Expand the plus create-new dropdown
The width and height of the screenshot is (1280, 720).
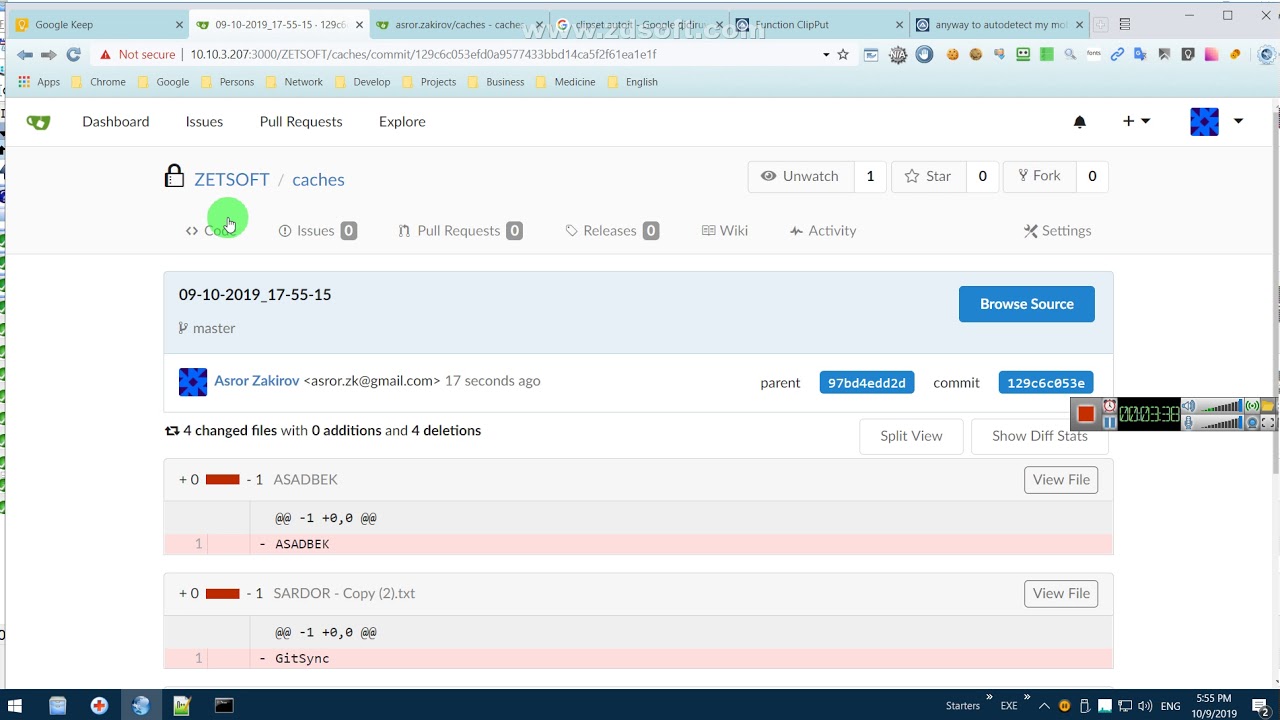tap(1136, 121)
